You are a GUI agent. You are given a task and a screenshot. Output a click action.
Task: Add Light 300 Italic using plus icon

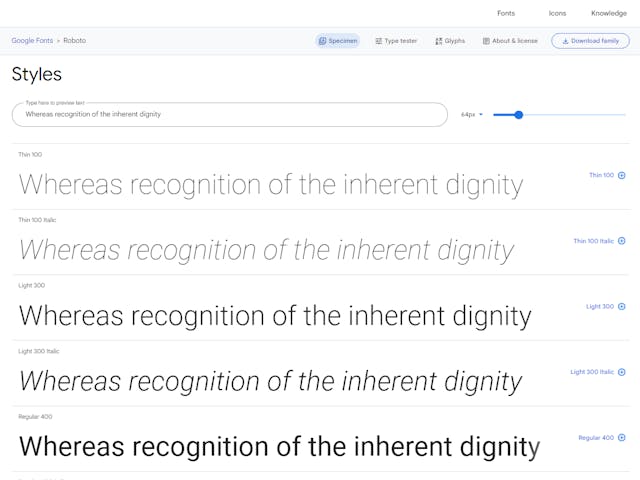pos(621,372)
